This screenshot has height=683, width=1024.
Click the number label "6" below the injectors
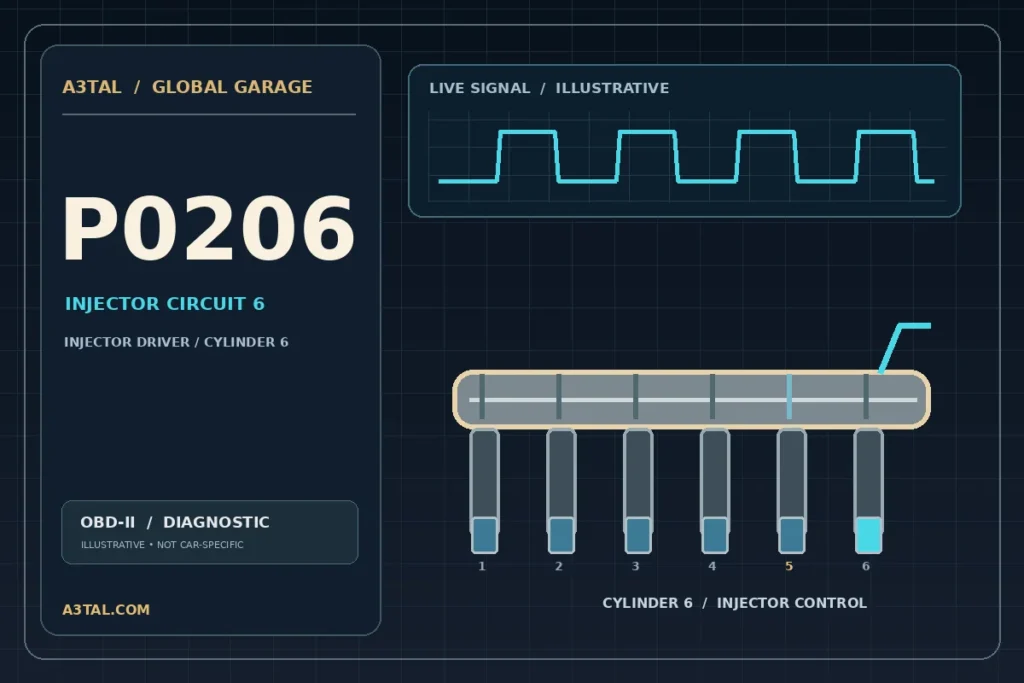coord(866,566)
